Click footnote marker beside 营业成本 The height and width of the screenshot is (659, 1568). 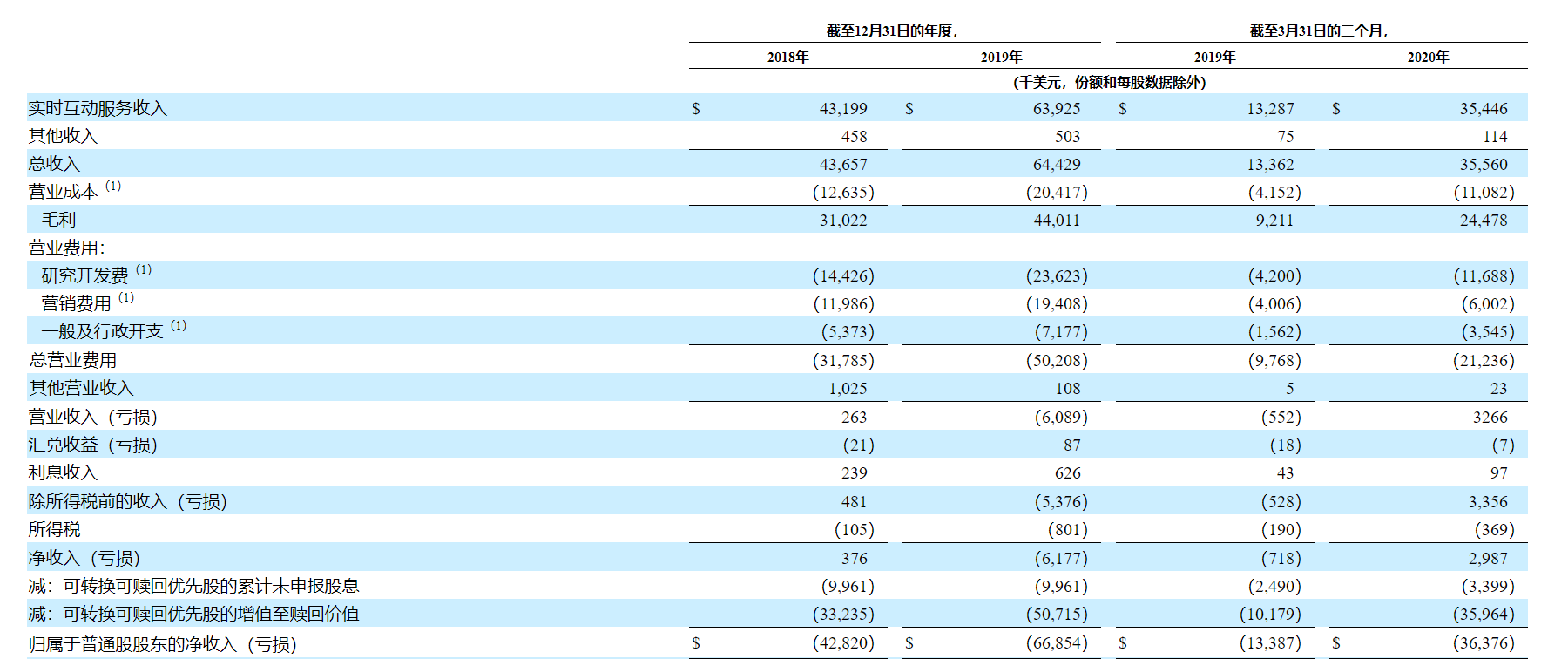click(113, 186)
